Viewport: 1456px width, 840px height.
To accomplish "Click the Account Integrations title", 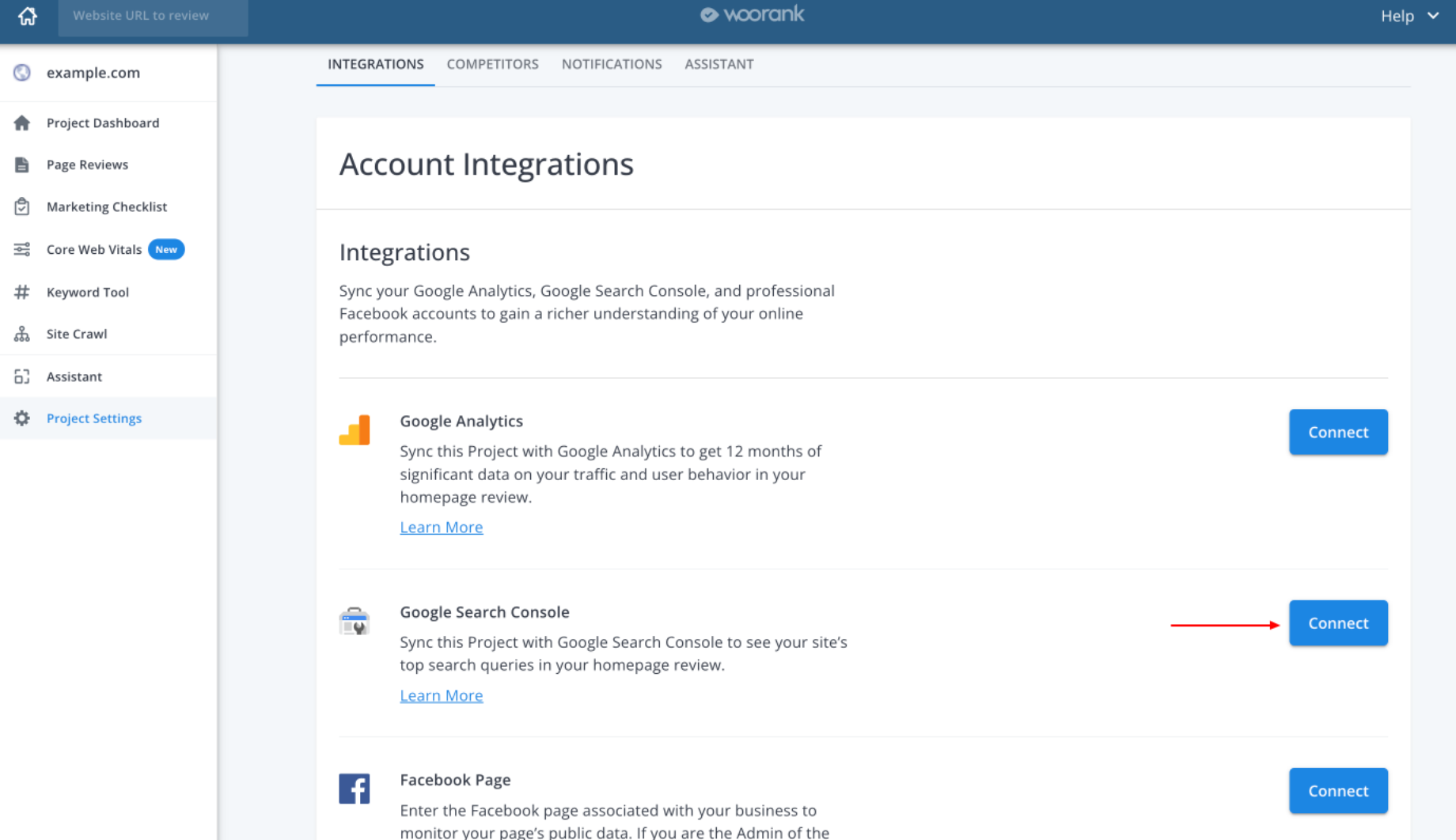I will click(x=487, y=165).
